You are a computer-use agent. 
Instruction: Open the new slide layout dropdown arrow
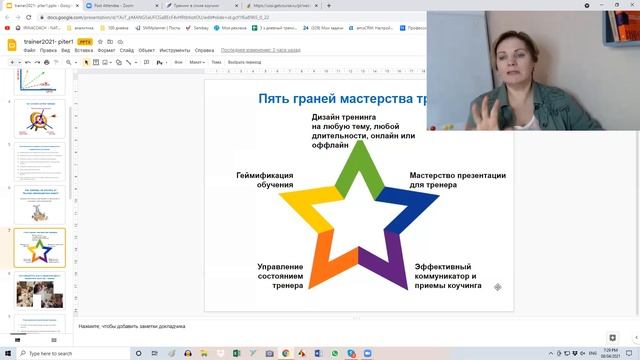[x=19, y=62]
